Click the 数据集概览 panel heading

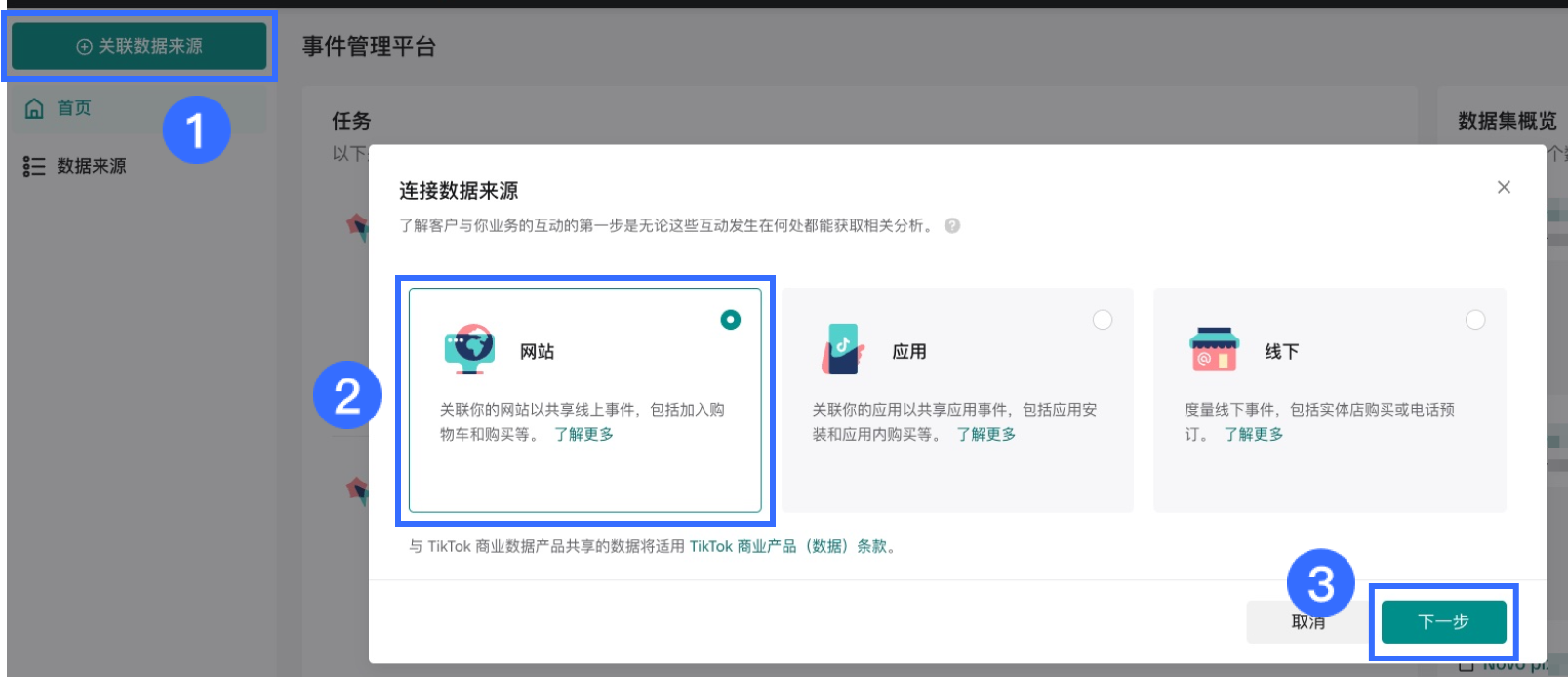pos(1508,121)
